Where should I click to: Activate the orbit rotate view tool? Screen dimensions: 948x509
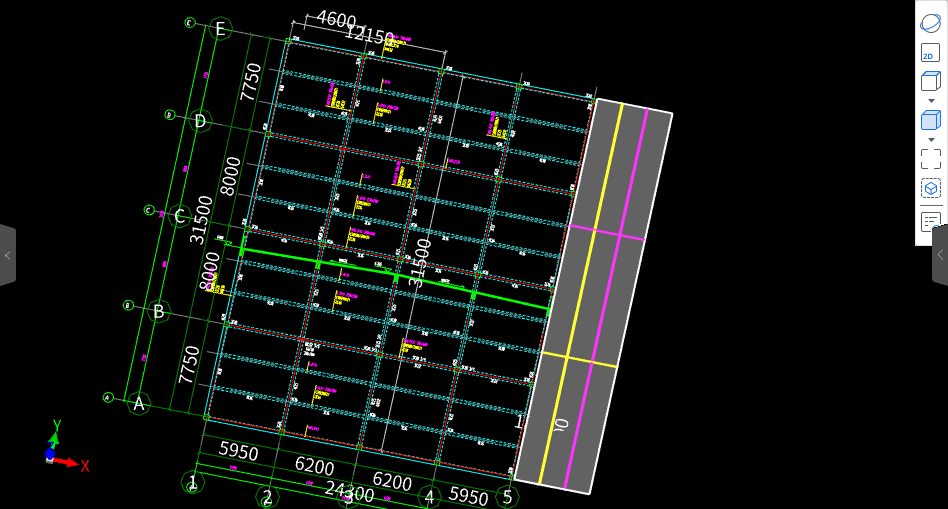[930, 23]
